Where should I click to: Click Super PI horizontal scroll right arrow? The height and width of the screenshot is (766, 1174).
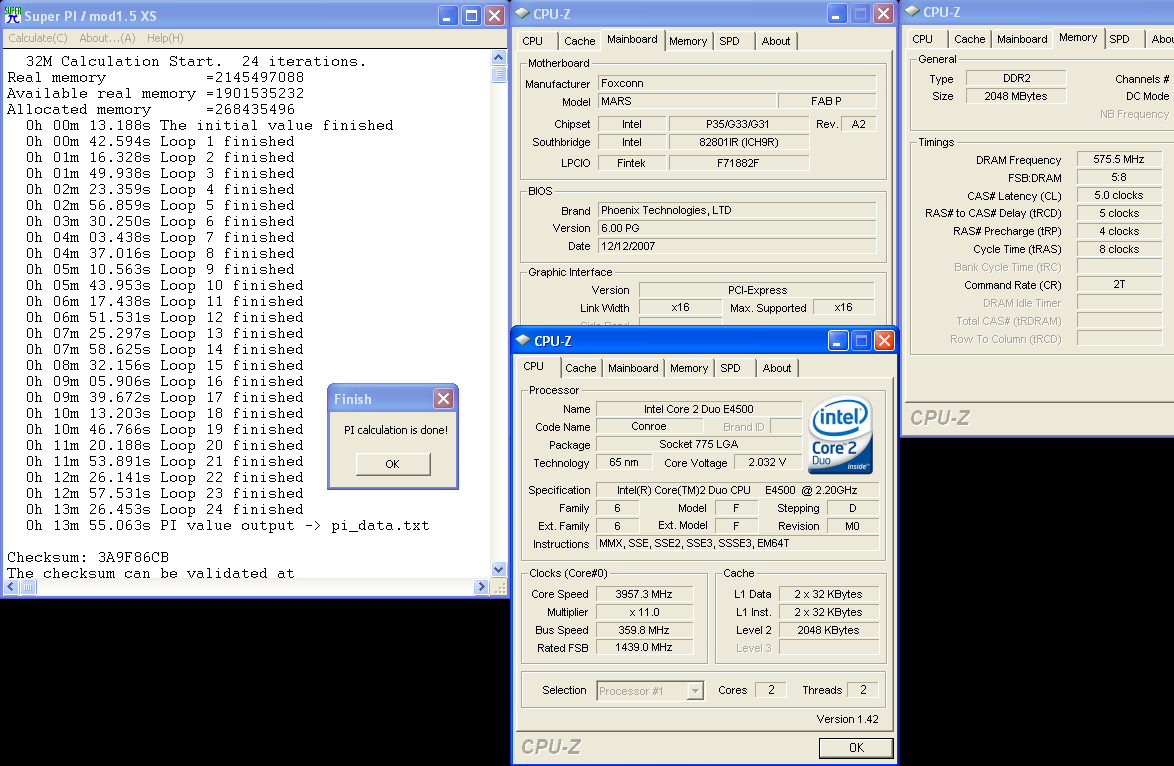pos(481,588)
